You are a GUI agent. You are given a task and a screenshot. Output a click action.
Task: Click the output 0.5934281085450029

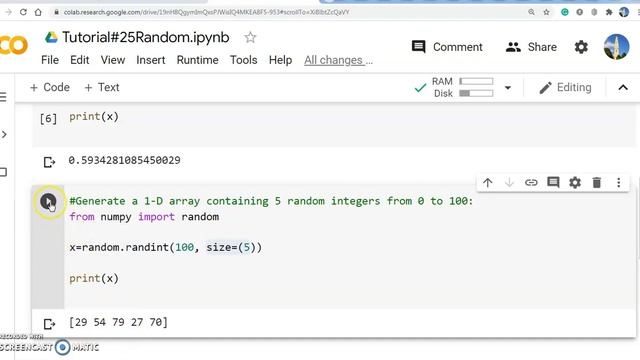pos(124,160)
